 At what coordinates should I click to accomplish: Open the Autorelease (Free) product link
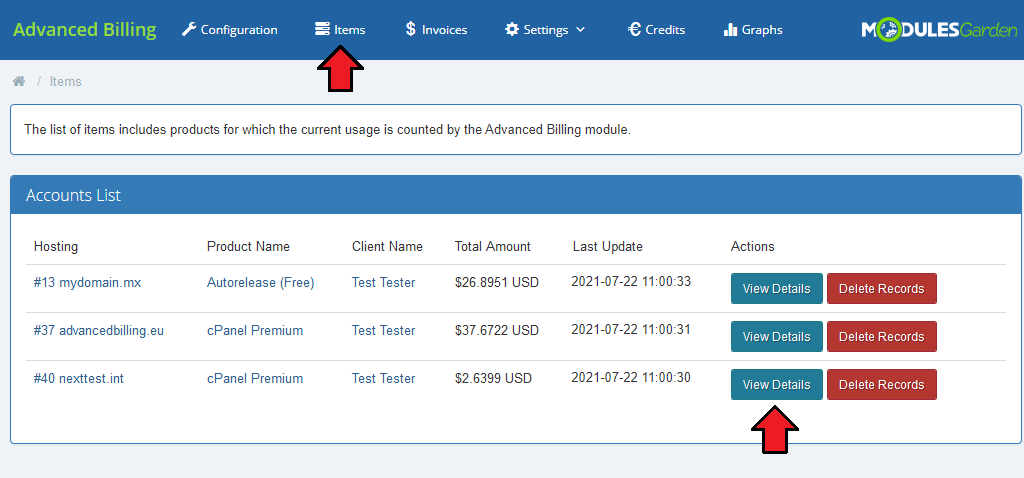[x=261, y=283]
